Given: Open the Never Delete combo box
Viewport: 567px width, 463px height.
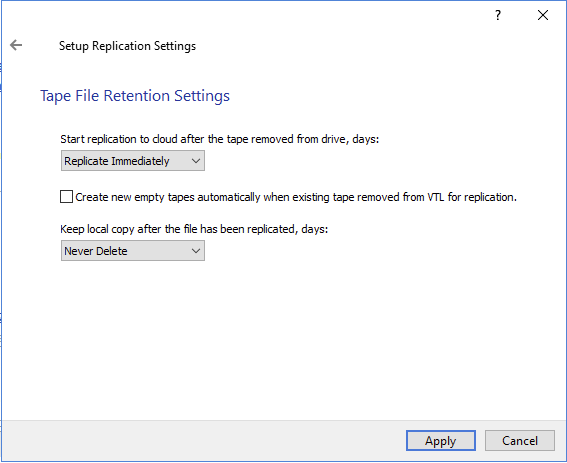Looking at the screenshot, I should tap(133, 251).
